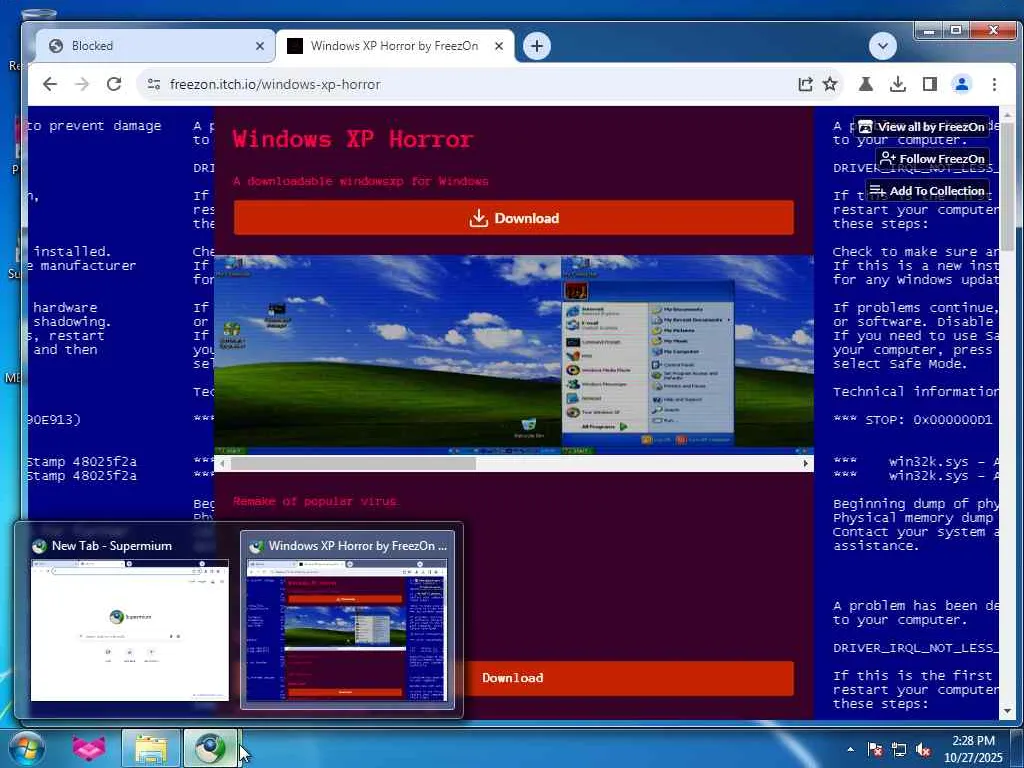Open the profile avatar menu
1024x768 pixels.
(x=961, y=84)
